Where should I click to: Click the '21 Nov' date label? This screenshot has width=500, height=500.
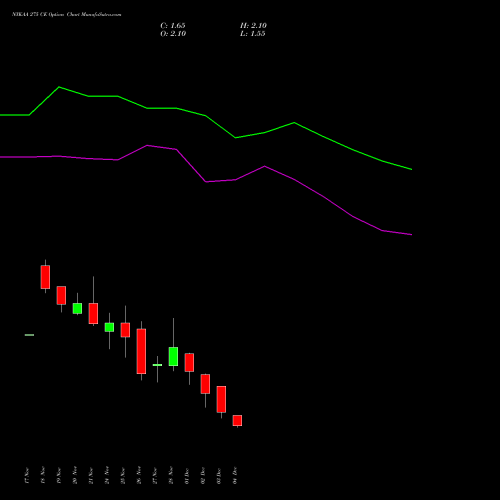pos(91,475)
